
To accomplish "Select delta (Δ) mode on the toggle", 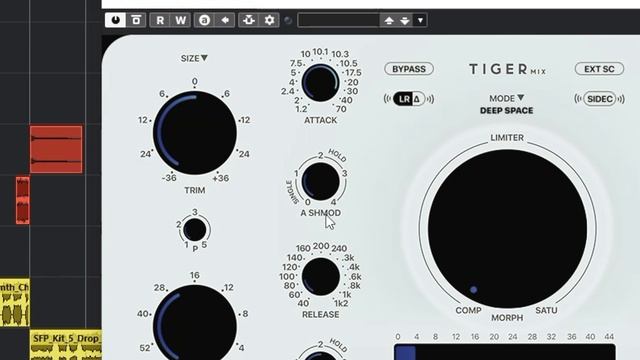I will click(417, 99).
